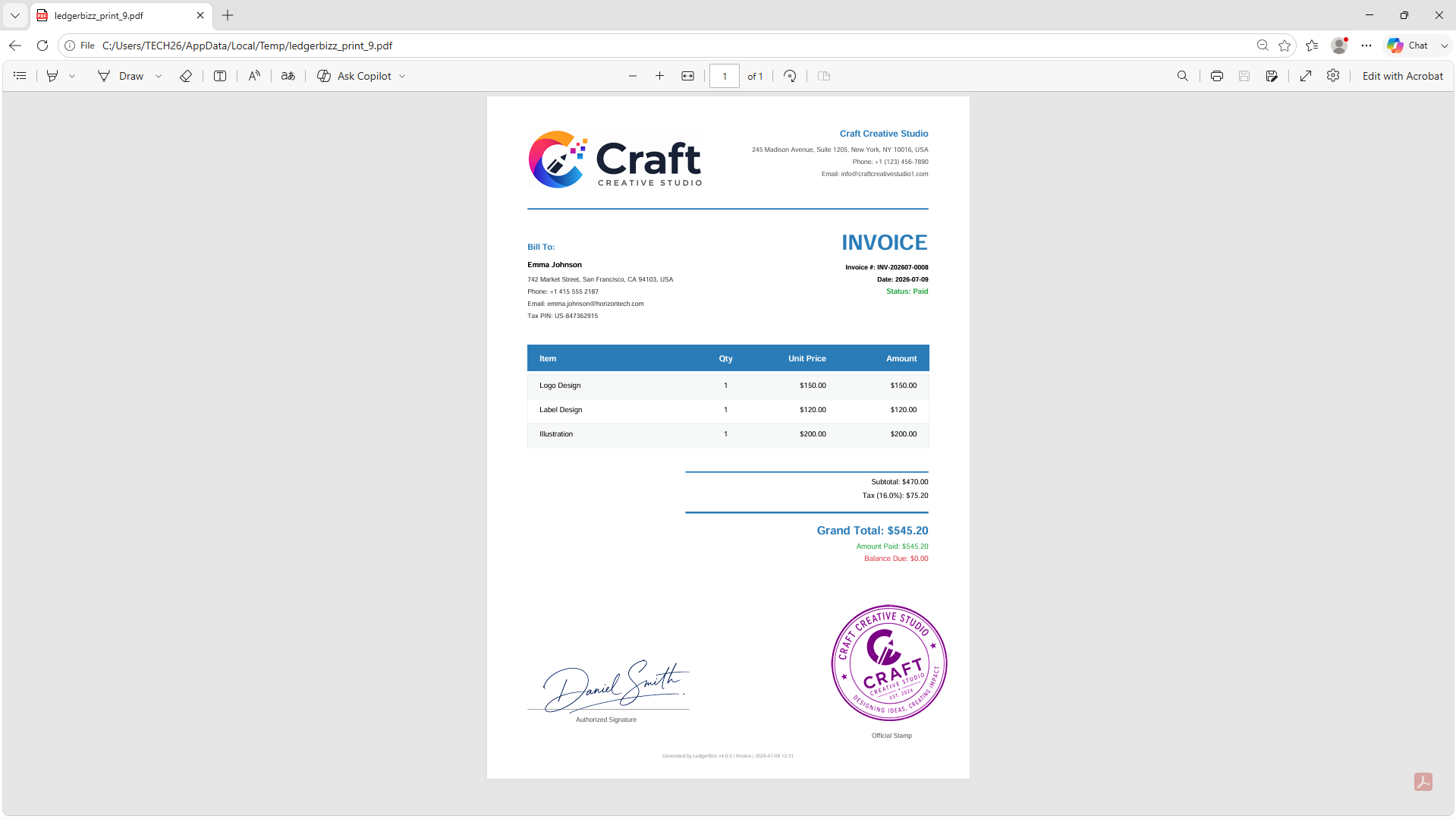The image size is (1456, 819).
Task: Click the Balance Due: $0.00 text
Action: click(896, 559)
